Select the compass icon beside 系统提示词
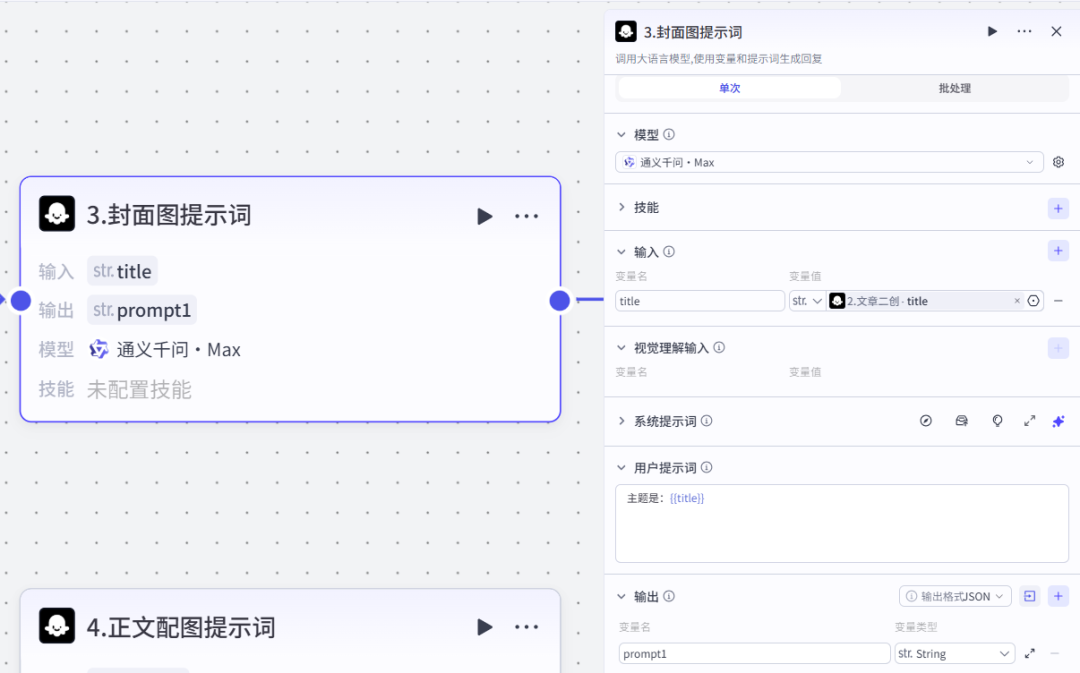The width and height of the screenshot is (1080, 673). point(925,421)
